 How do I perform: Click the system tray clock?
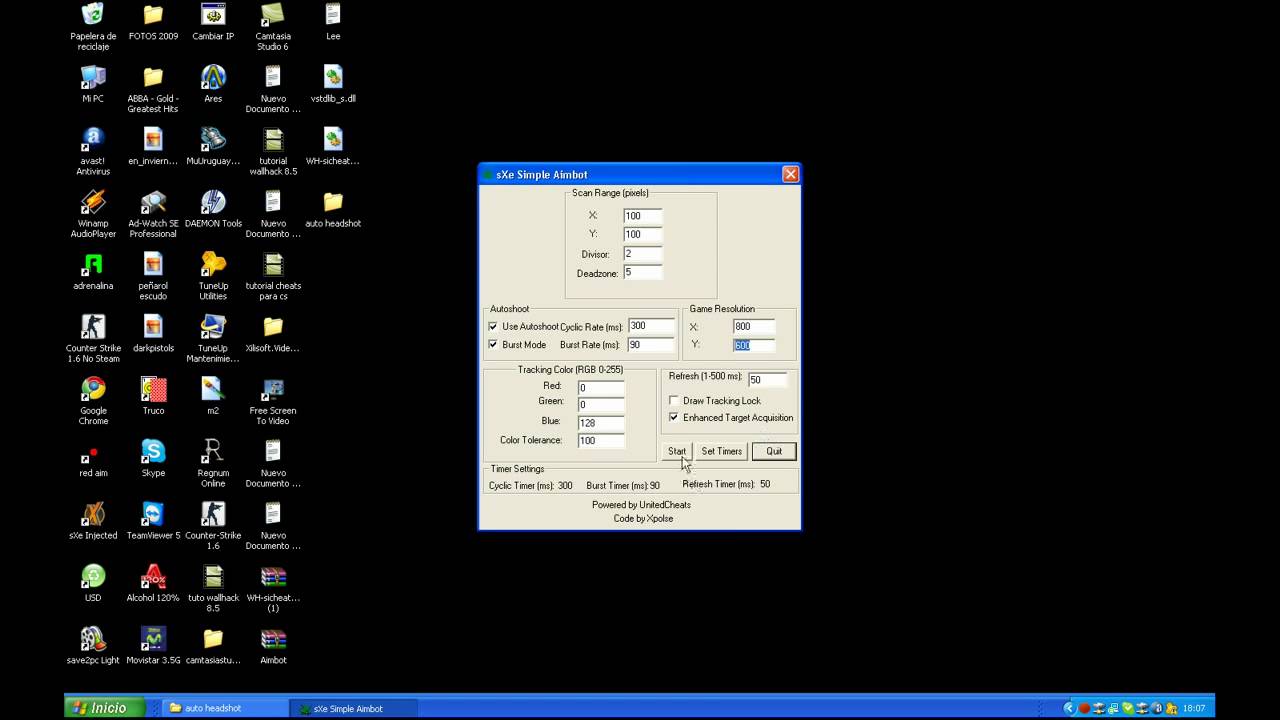pos(1194,708)
